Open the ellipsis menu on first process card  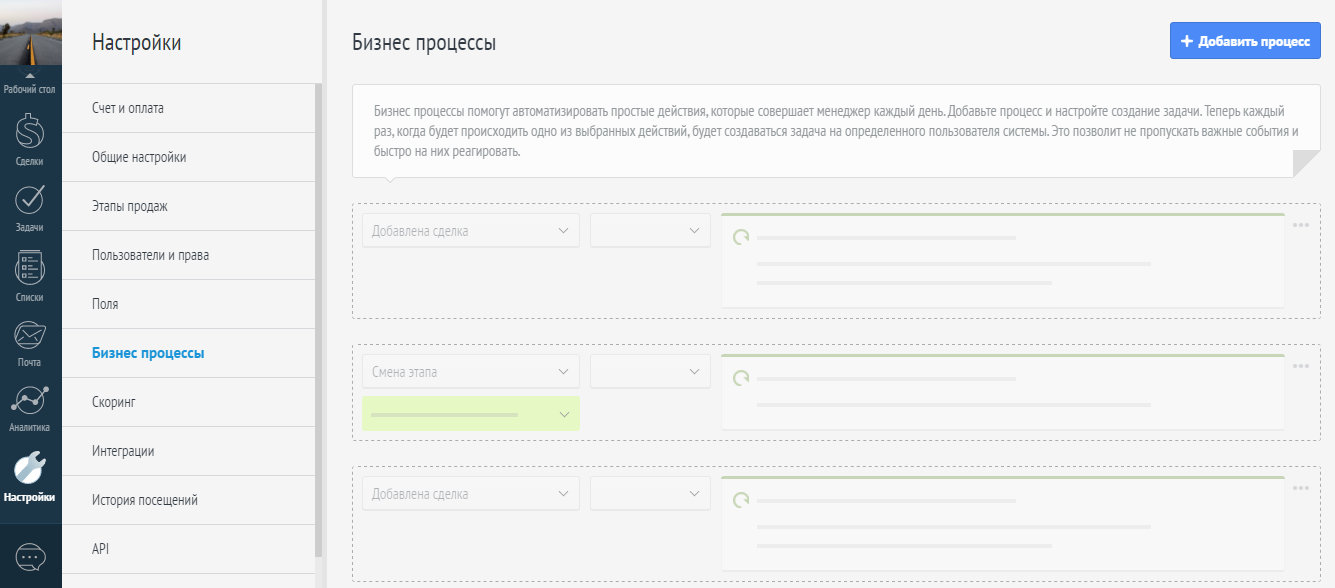point(1300,226)
